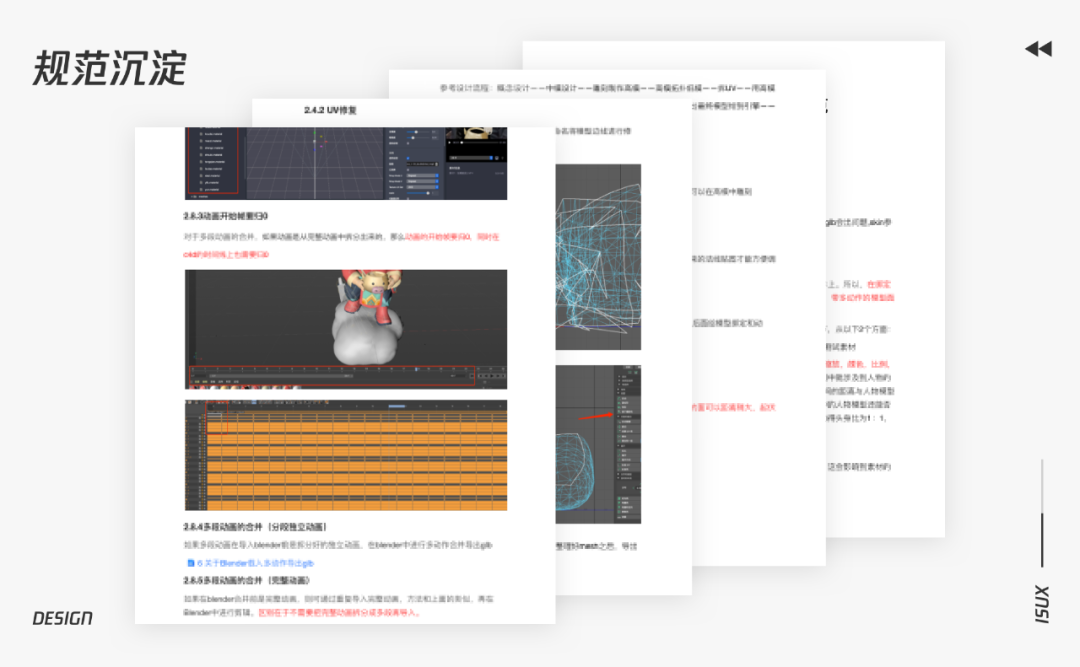Select the heading 2.8.4多段动画的合并
The width and height of the screenshot is (1080, 667).
pyautogui.click(x=255, y=527)
